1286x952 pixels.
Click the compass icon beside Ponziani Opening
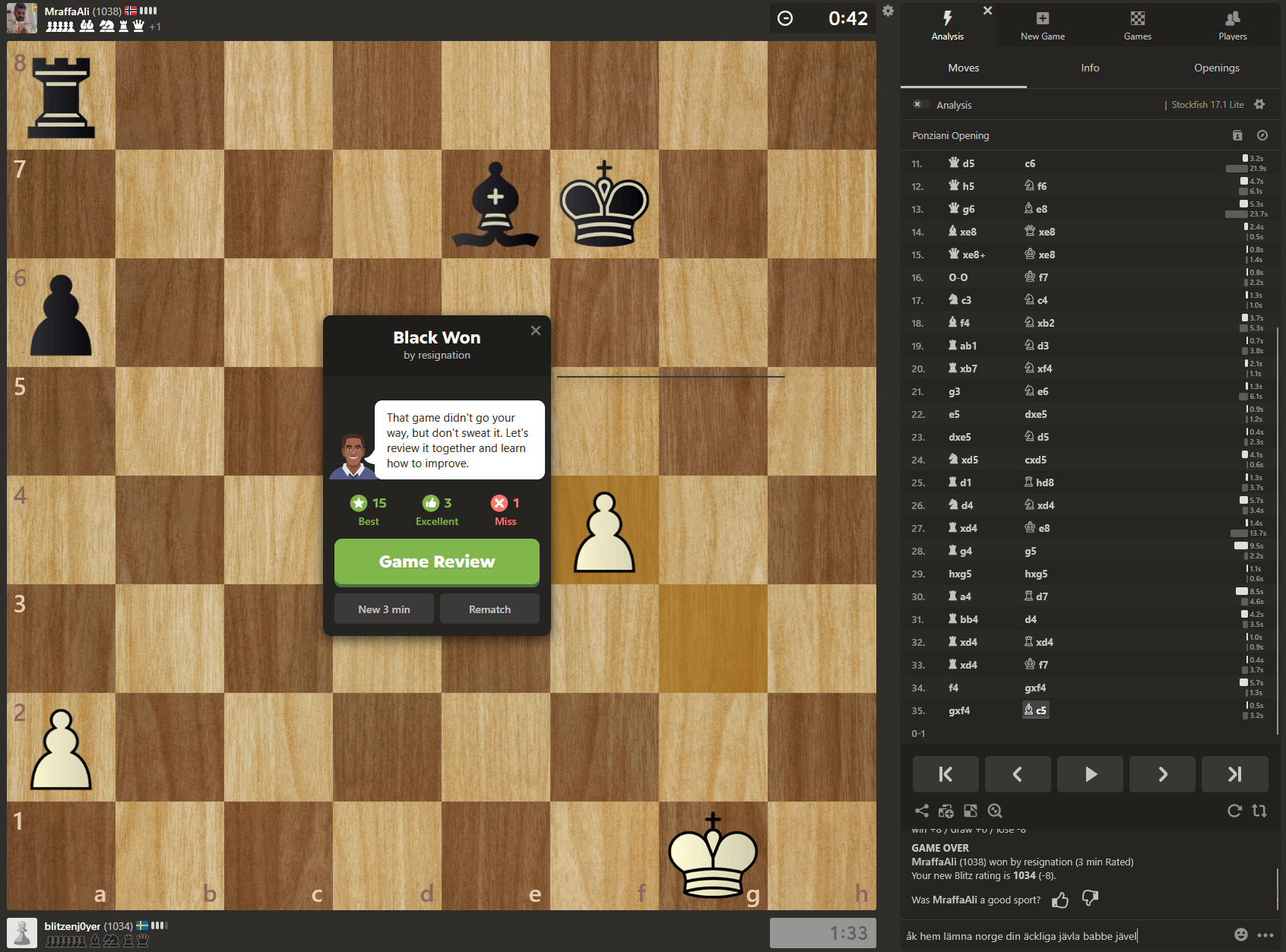[x=1262, y=135]
